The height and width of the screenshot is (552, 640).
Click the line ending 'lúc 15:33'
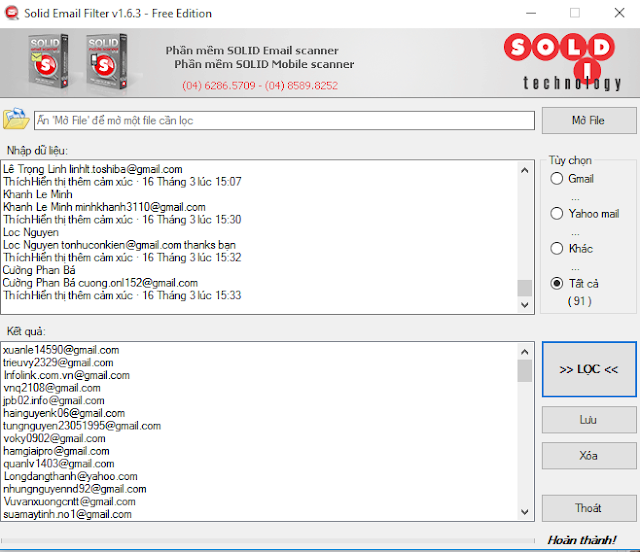(x=122, y=296)
